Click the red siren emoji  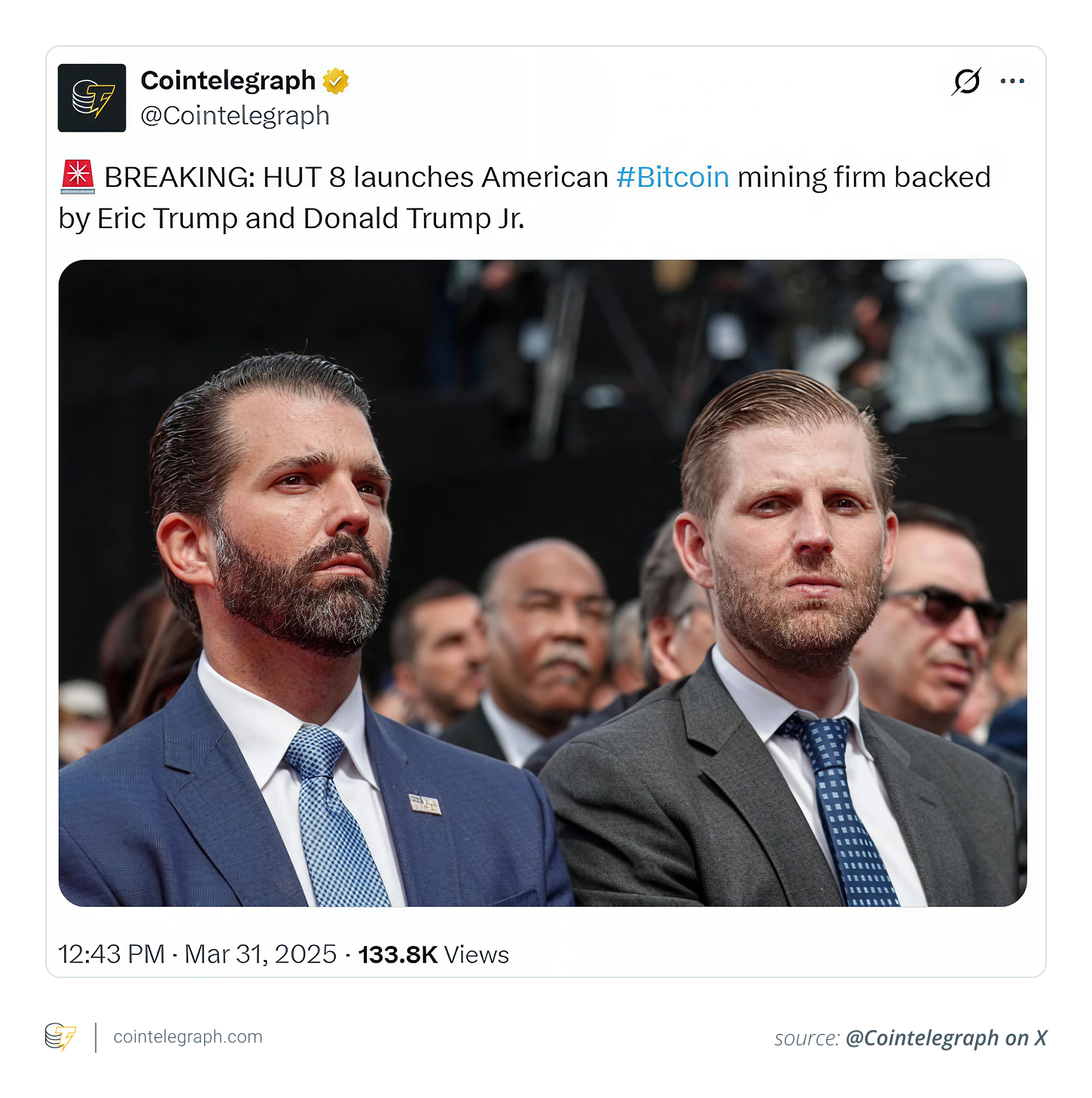(x=77, y=178)
